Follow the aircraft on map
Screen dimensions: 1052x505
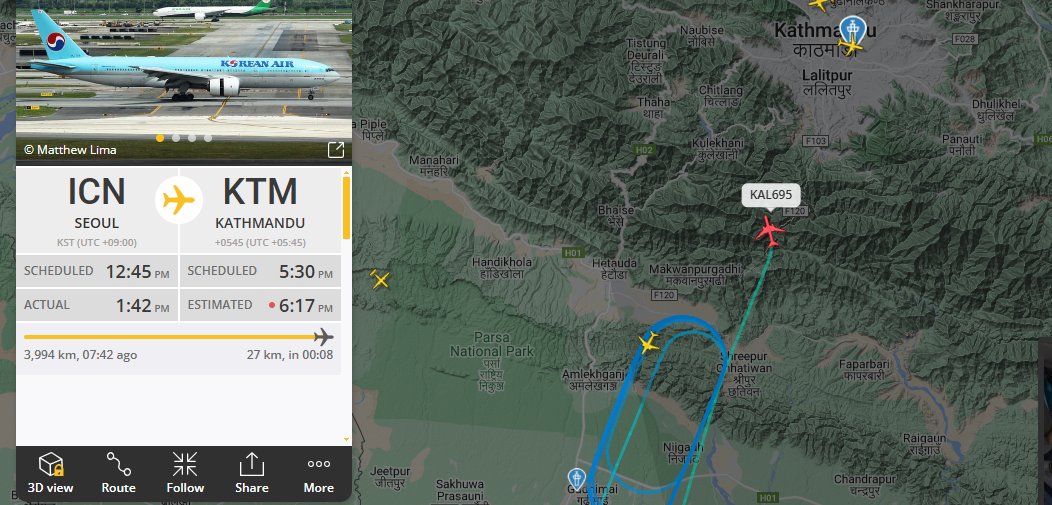tap(185, 473)
